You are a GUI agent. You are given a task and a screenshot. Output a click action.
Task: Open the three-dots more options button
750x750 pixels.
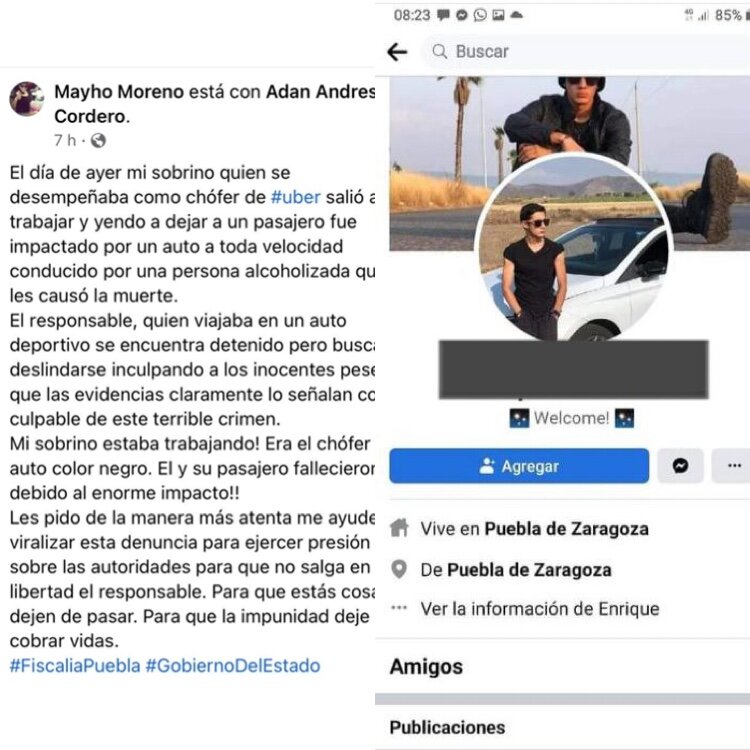click(732, 465)
